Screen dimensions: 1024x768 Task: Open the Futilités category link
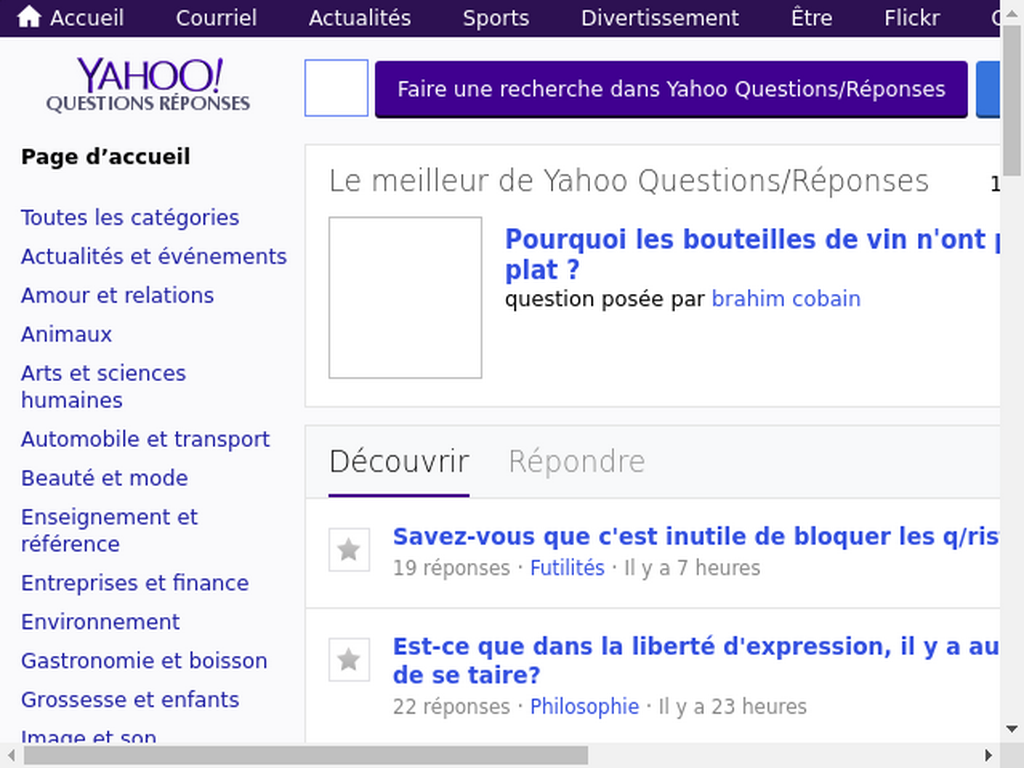coord(568,568)
